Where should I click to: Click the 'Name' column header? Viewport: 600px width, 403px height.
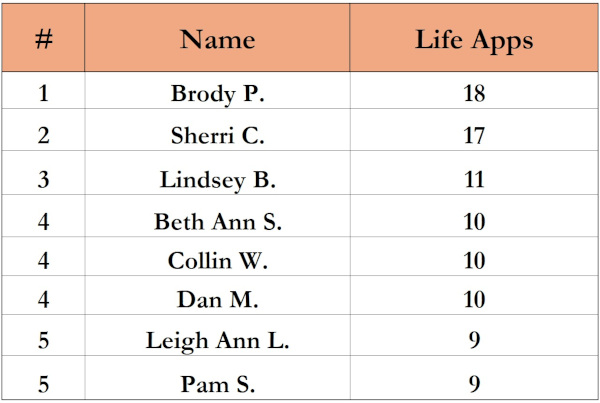(x=217, y=38)
